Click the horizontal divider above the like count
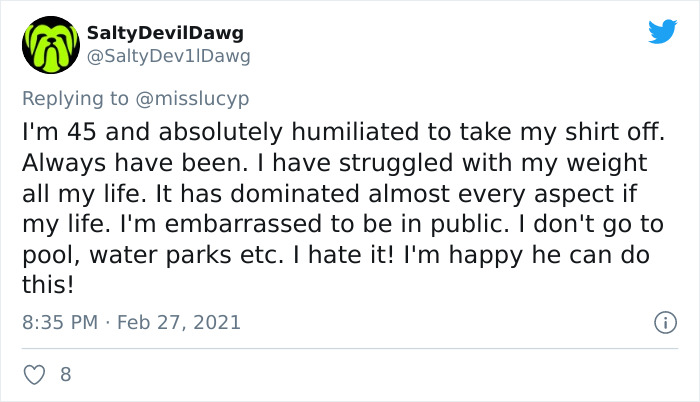Screen dimensions: 700x402 coord(349,349)
